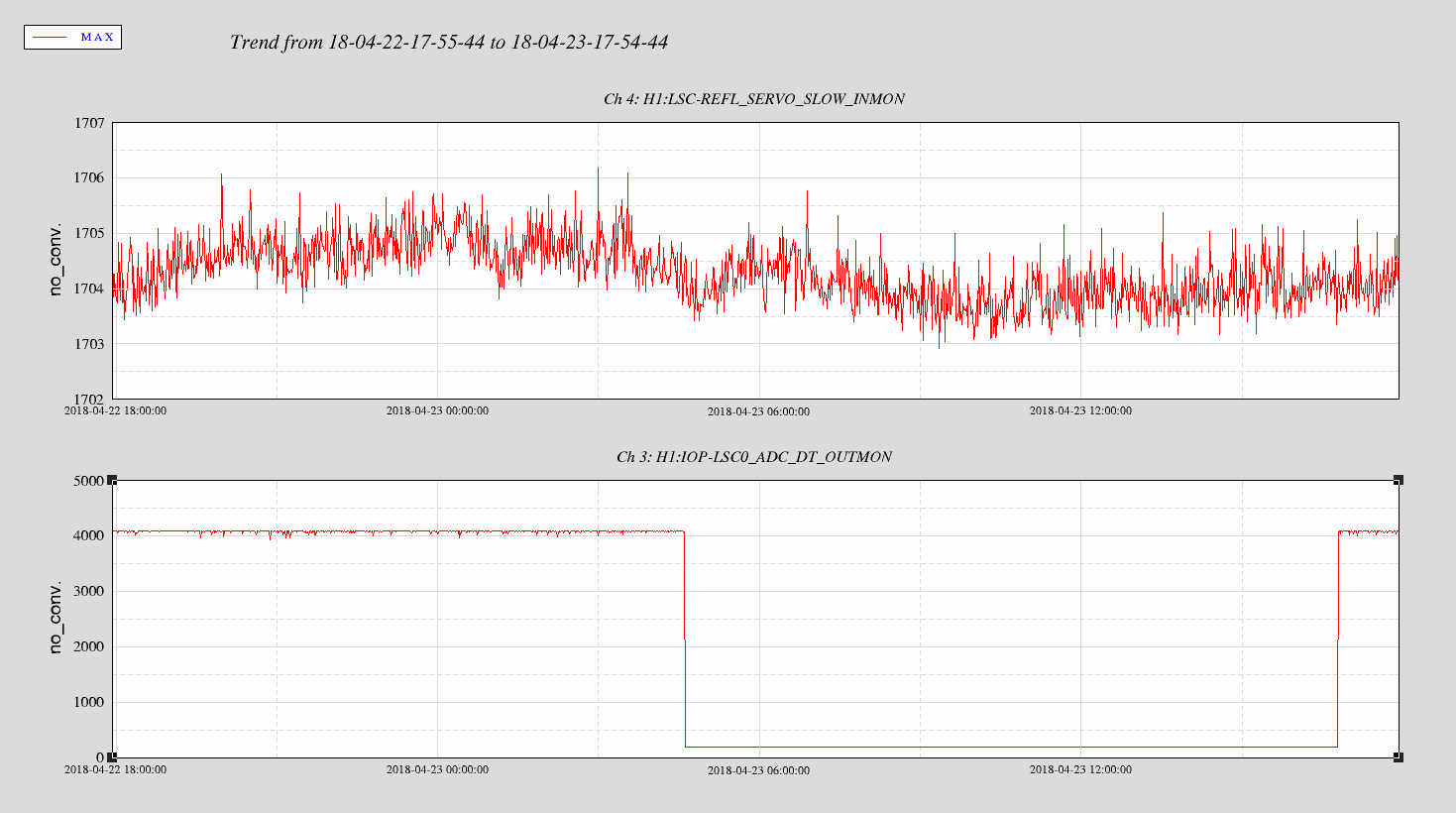
Task: Click the Ch 3 H1:IOP-LSC0_ADC_DT_OUTMON title
Action: pyautogui.click(x=753, y=457)
